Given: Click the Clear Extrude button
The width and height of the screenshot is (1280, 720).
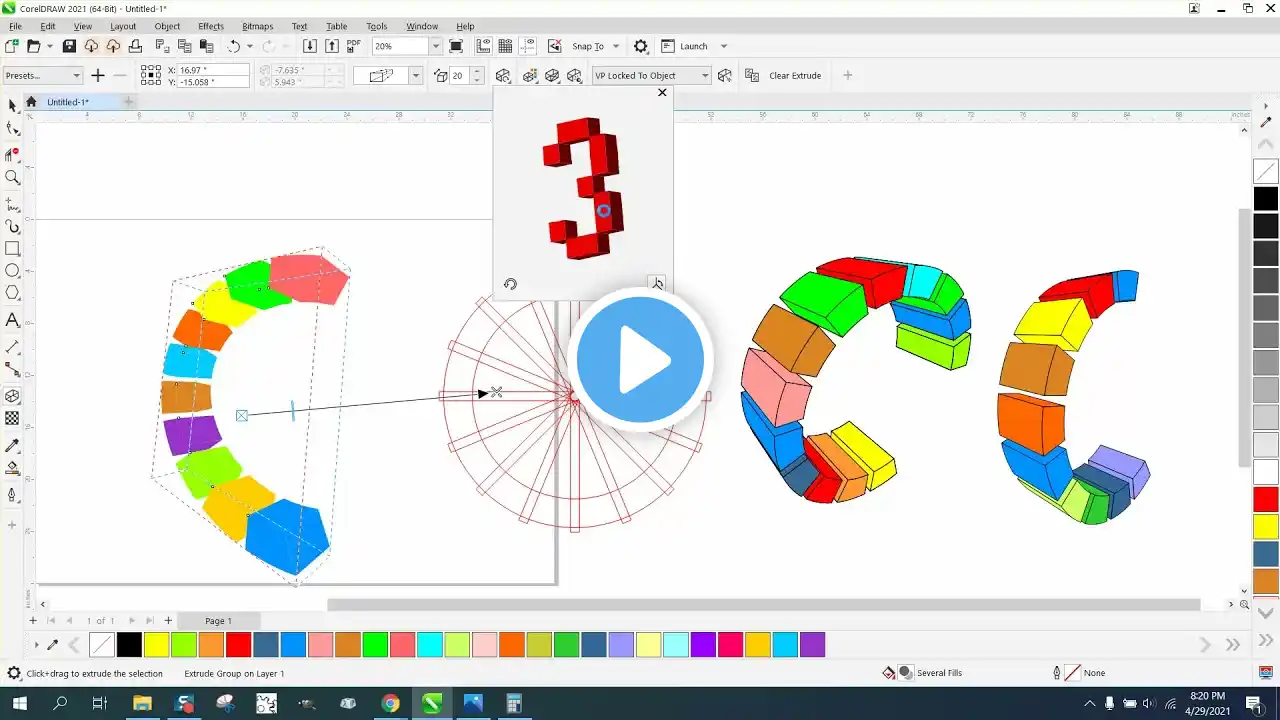Looking at the screenshot, I should click(794, 76).
